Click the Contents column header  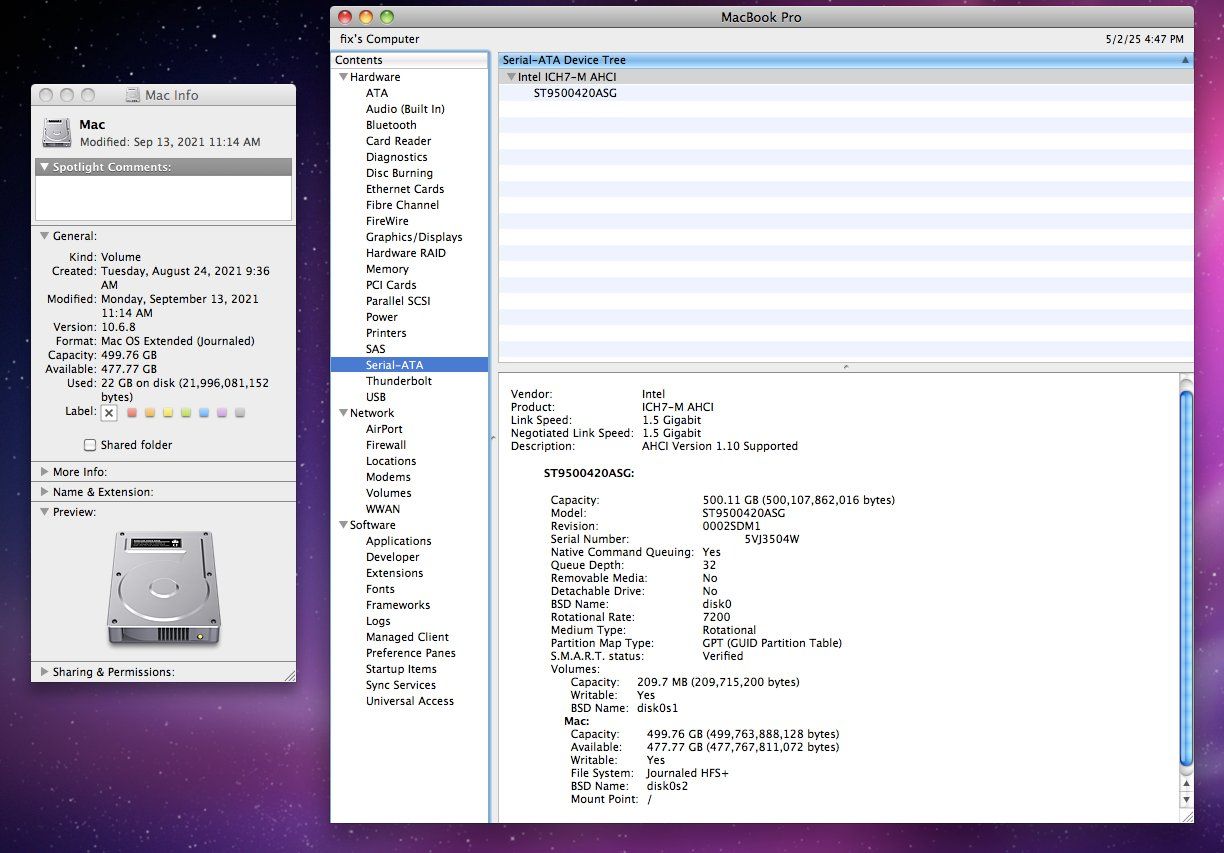(410, 60)
